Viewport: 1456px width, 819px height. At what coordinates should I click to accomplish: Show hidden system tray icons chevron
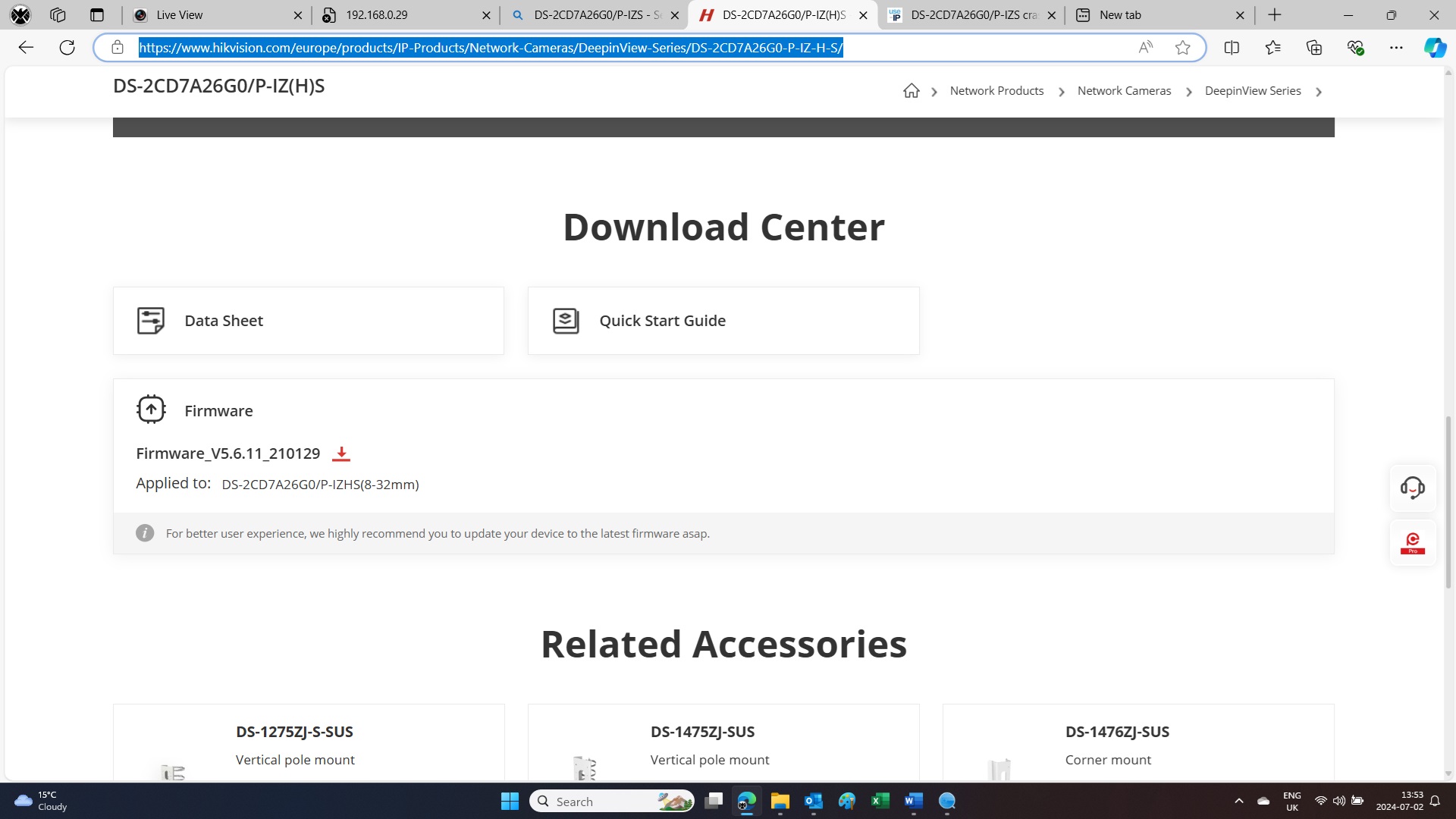click(x=1238, y=801)
